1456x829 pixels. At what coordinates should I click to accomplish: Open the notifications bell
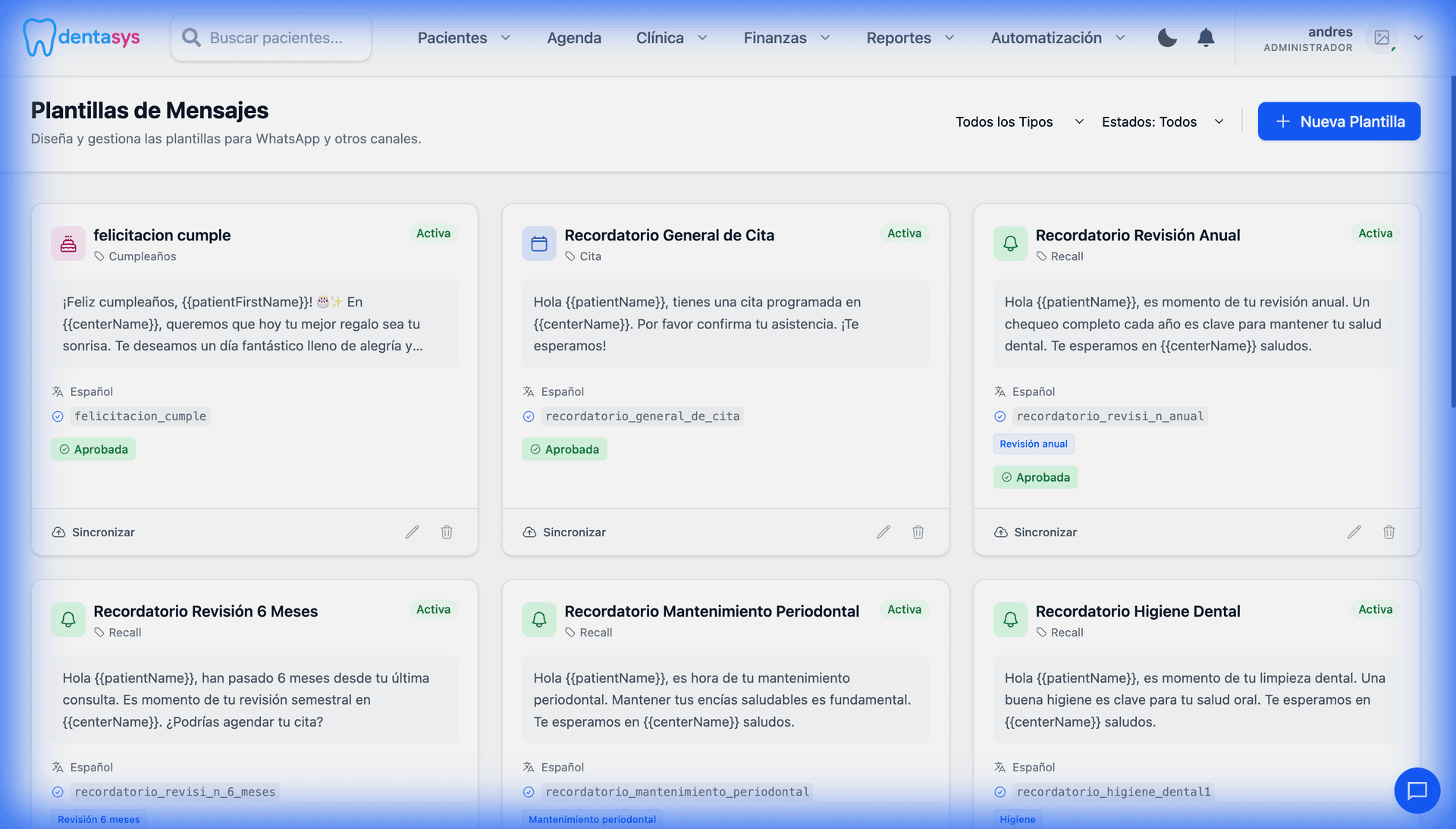pos(1206,37)
